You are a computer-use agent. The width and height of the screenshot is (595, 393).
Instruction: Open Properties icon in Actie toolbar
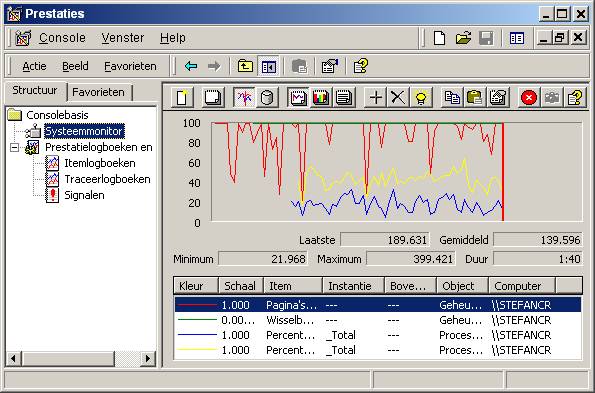point(329,66)
